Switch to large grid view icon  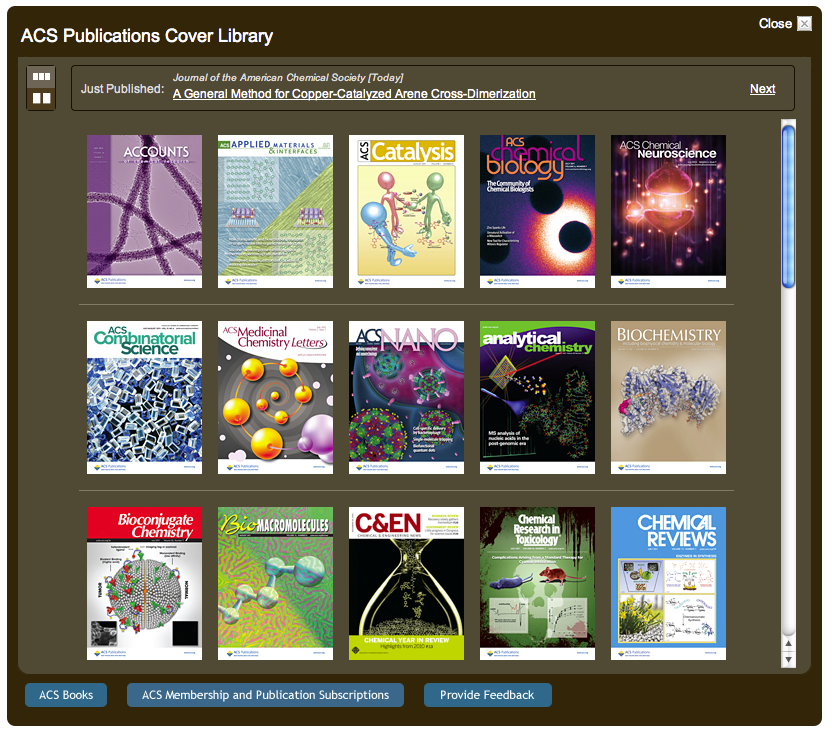41,98
